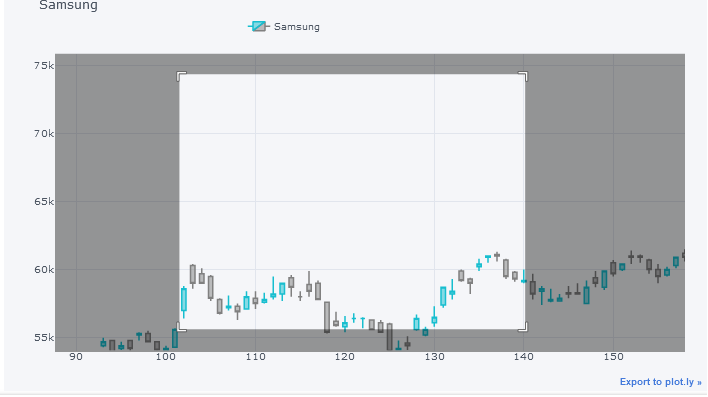
Task: Click the 60k y-axis label
Action: click(x=44, y=270)
